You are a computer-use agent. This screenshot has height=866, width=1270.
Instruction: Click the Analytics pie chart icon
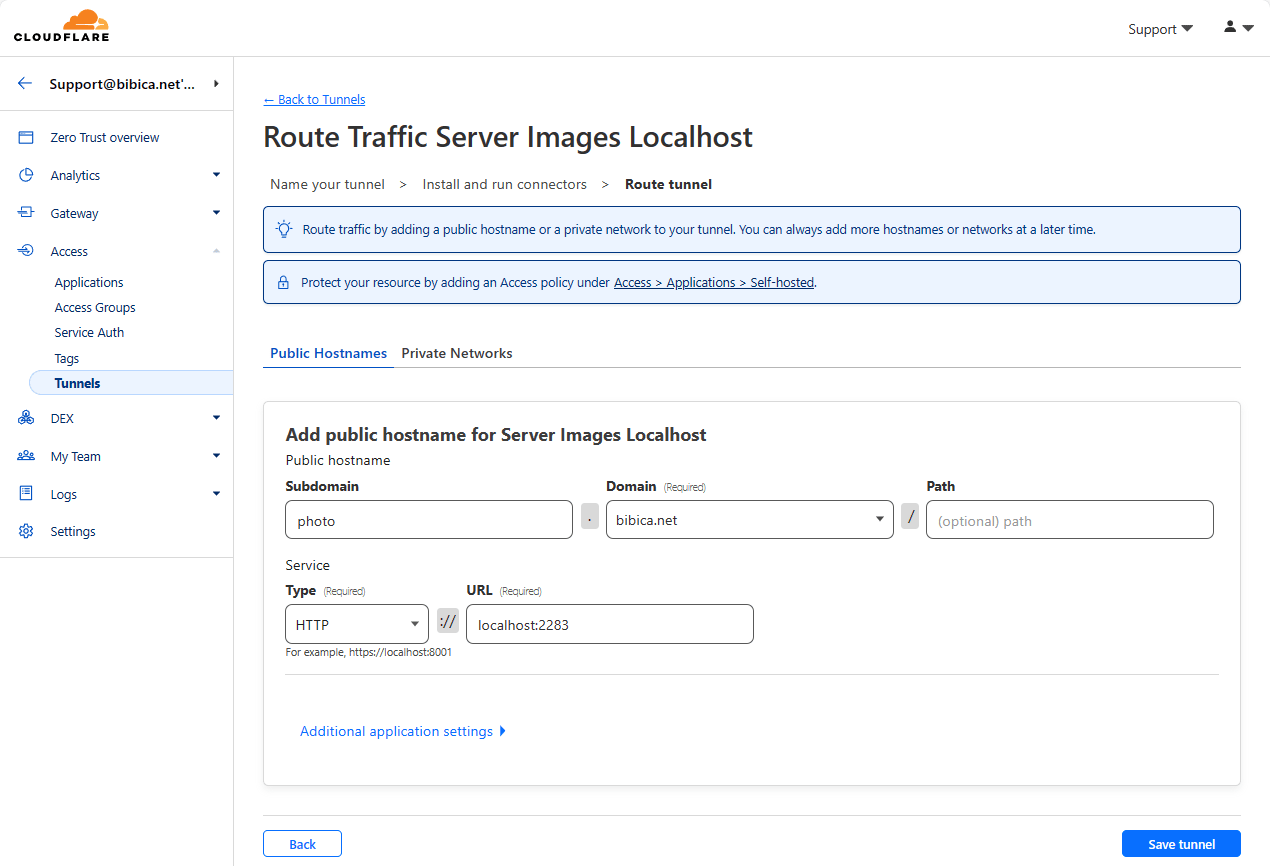coord(26,175)
